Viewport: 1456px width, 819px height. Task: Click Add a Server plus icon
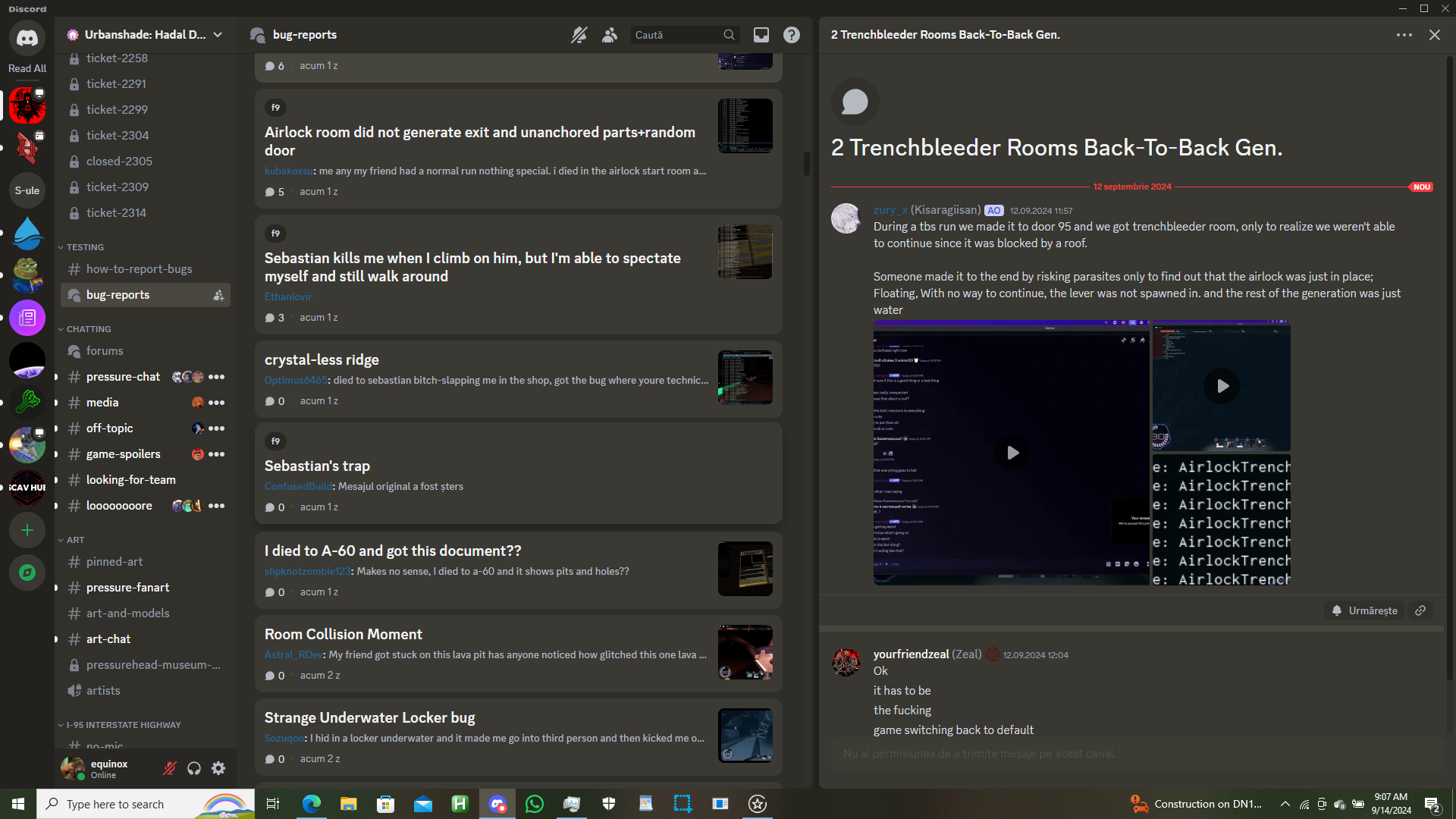pyautogui.click(x=27, y=530)
